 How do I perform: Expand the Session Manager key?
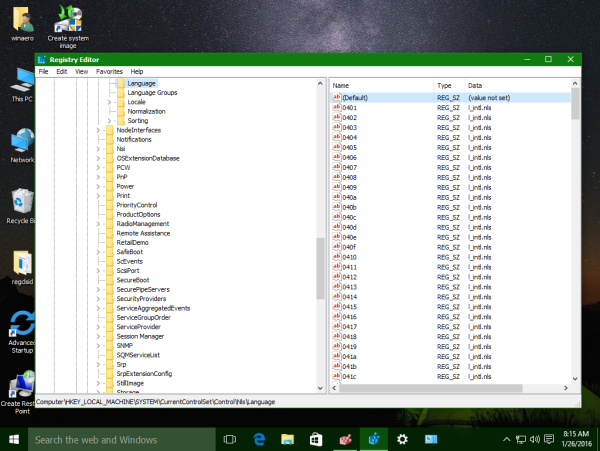pos(98,337)
